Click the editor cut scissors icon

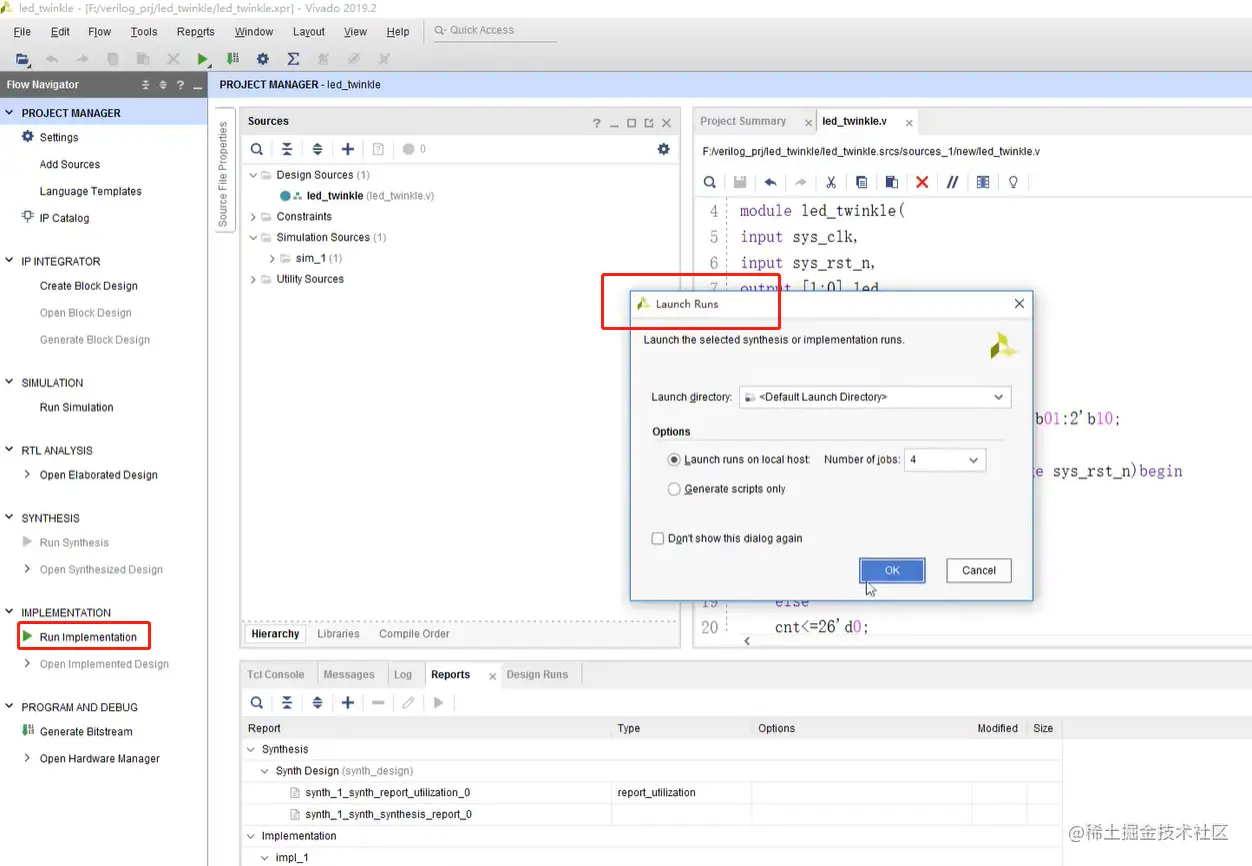(x=831, y=182)
